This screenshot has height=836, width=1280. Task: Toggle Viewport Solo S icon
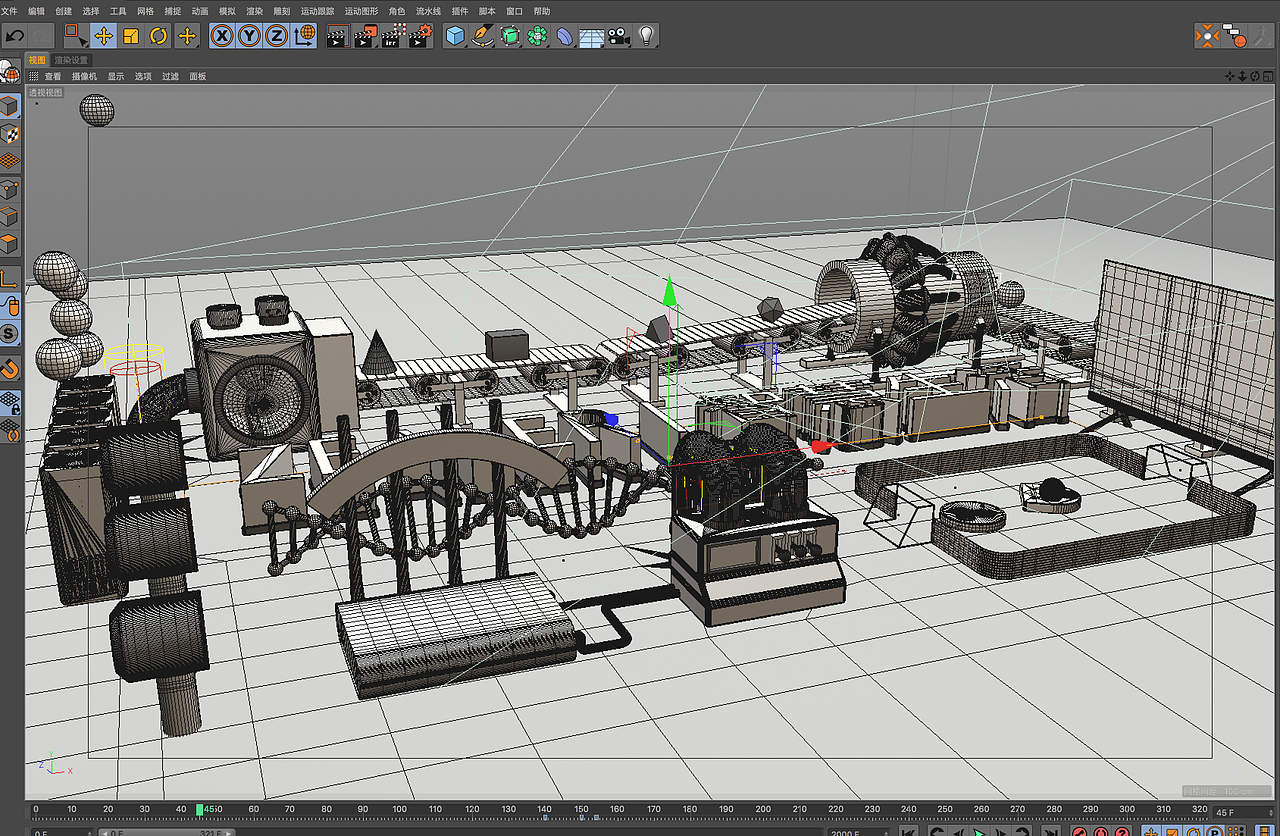tap(10, 333)
